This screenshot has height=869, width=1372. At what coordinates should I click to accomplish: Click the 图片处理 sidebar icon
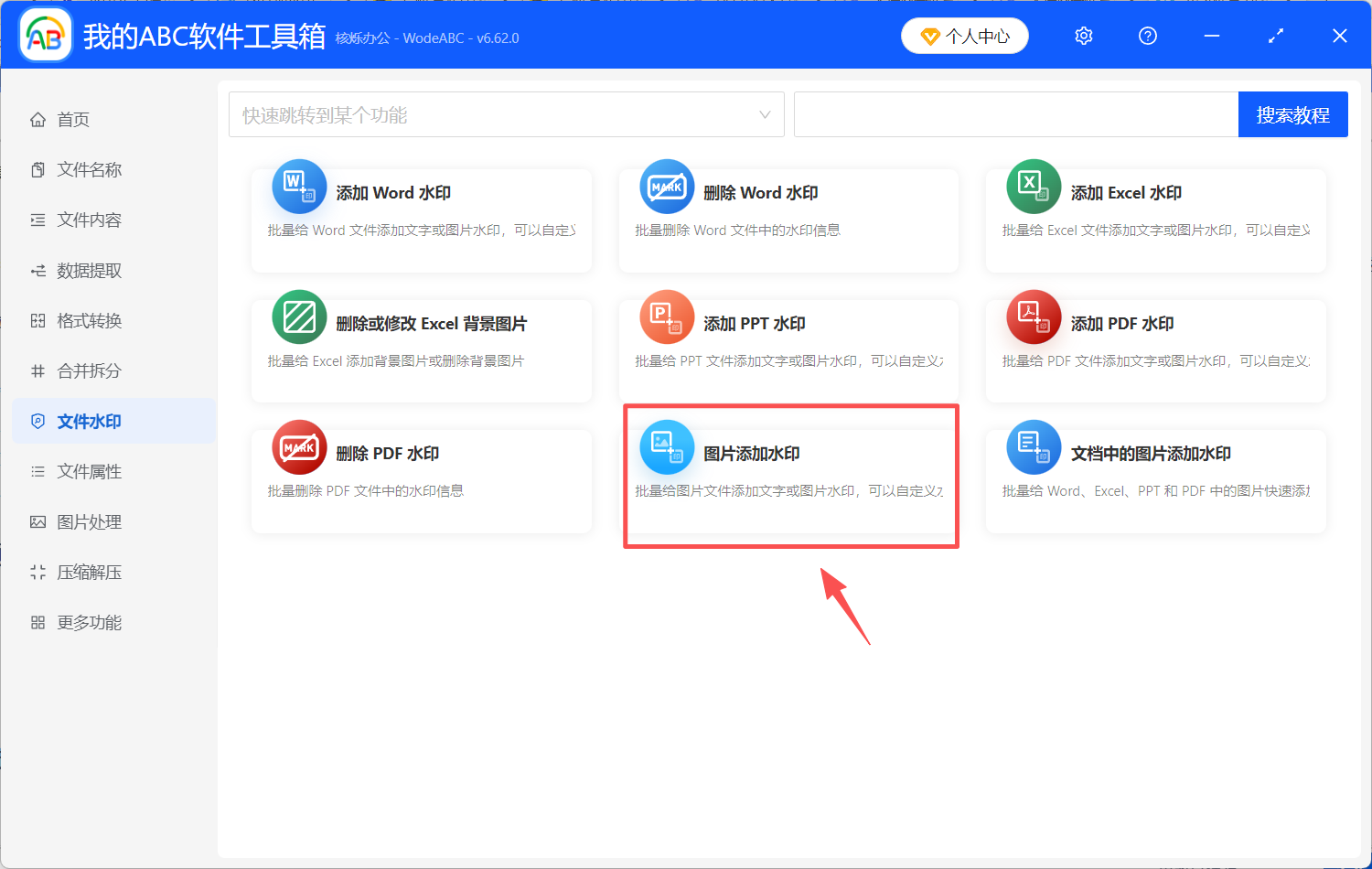click(x=38, y=521)
